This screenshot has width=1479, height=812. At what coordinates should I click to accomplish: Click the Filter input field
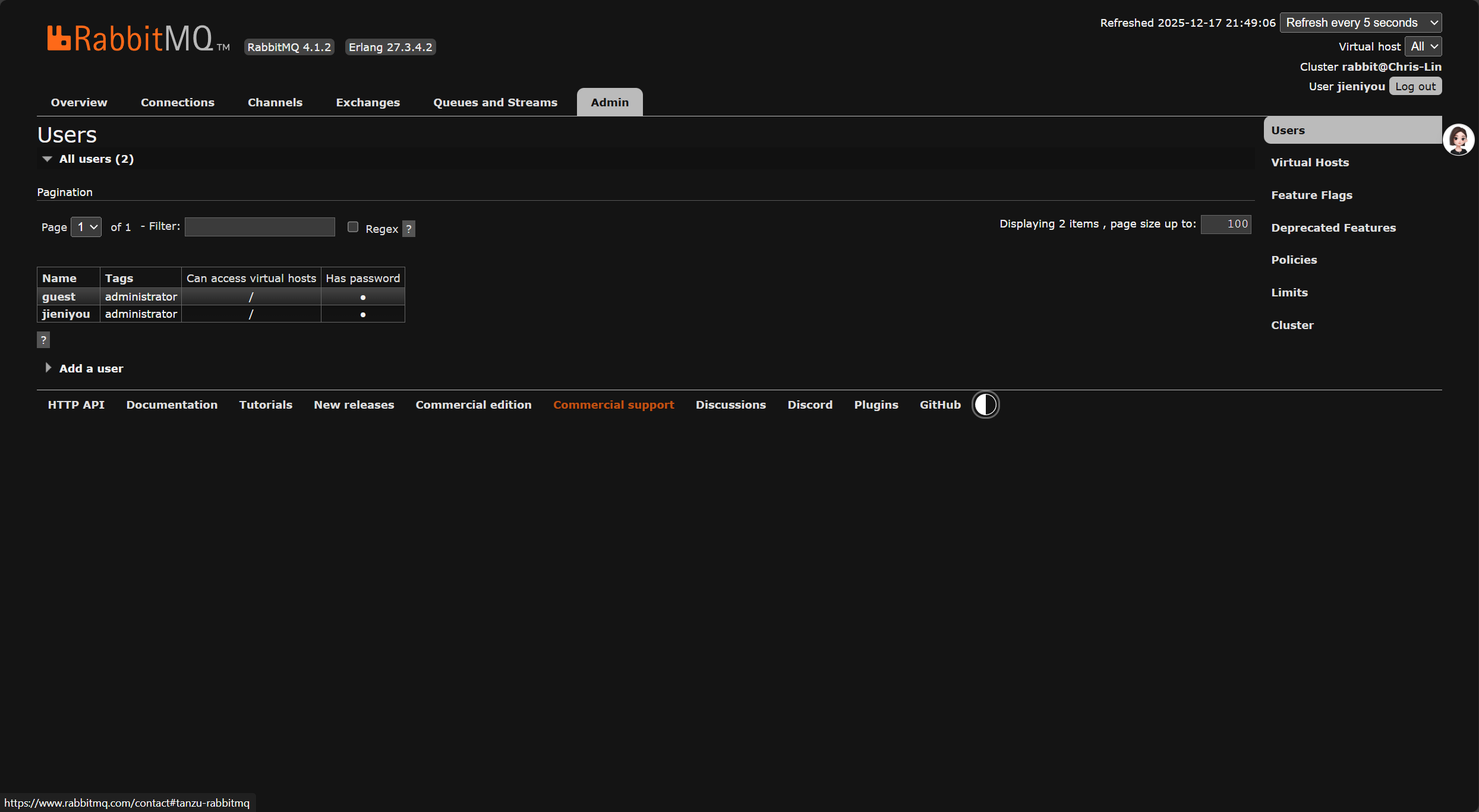(260, 227)
